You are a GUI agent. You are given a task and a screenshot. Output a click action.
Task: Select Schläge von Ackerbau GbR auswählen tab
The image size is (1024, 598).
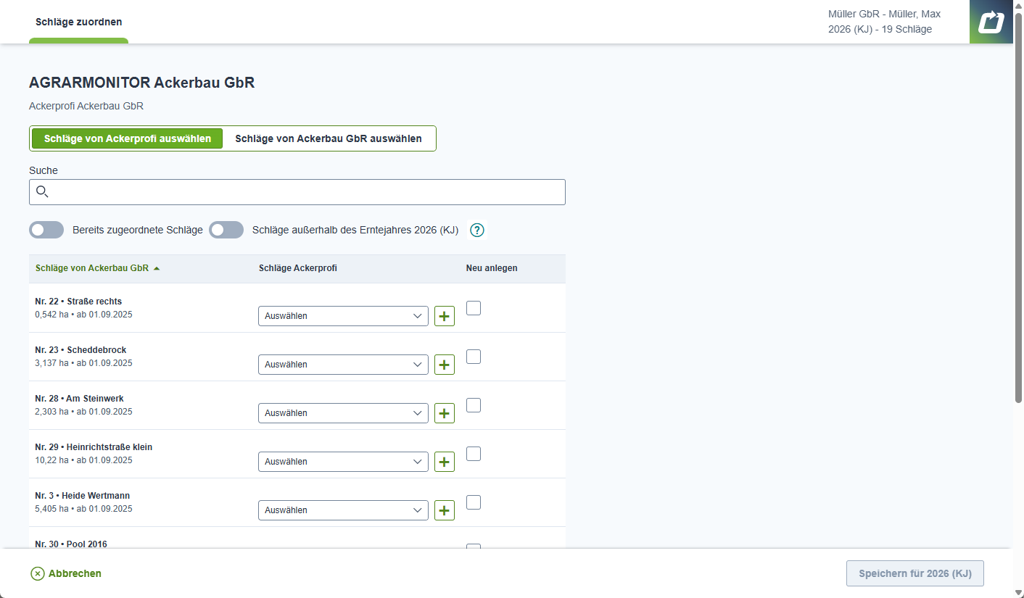pos(328,138)
